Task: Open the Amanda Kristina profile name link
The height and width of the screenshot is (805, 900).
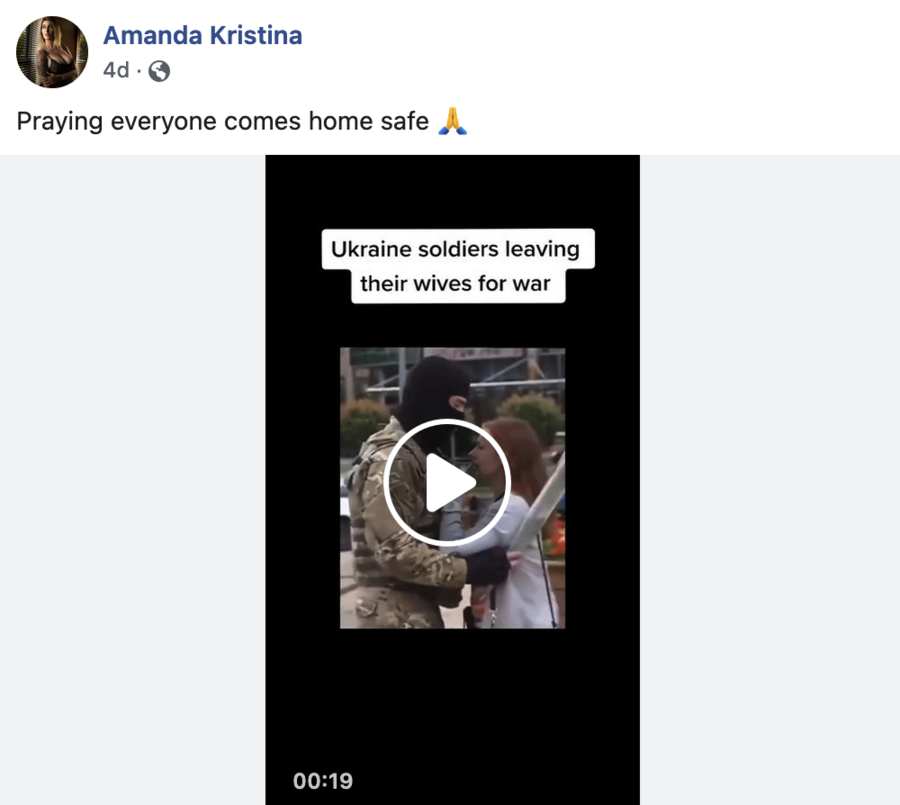Action: point(203,36)
